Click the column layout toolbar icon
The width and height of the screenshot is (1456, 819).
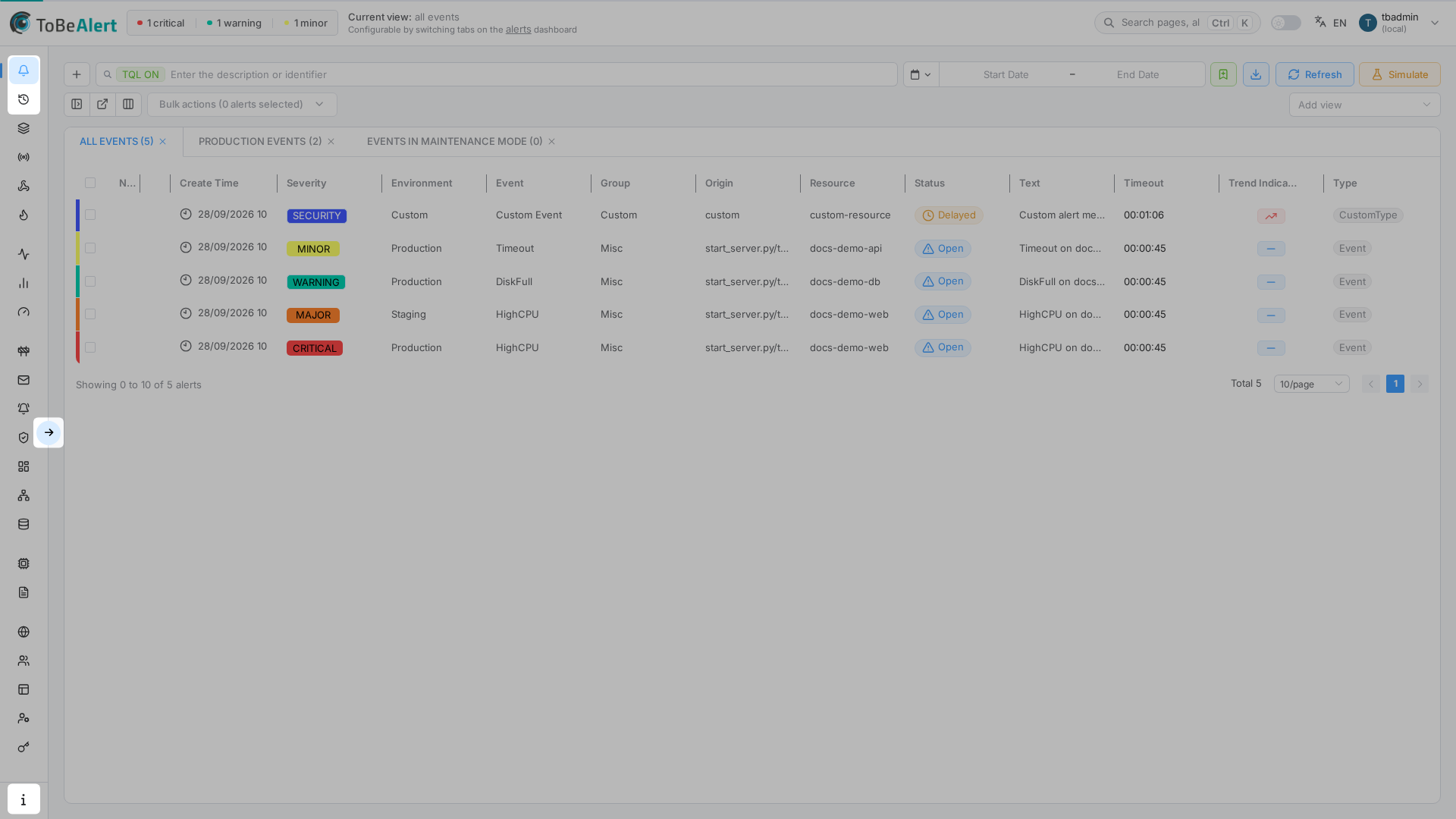(x=128, y=104)
